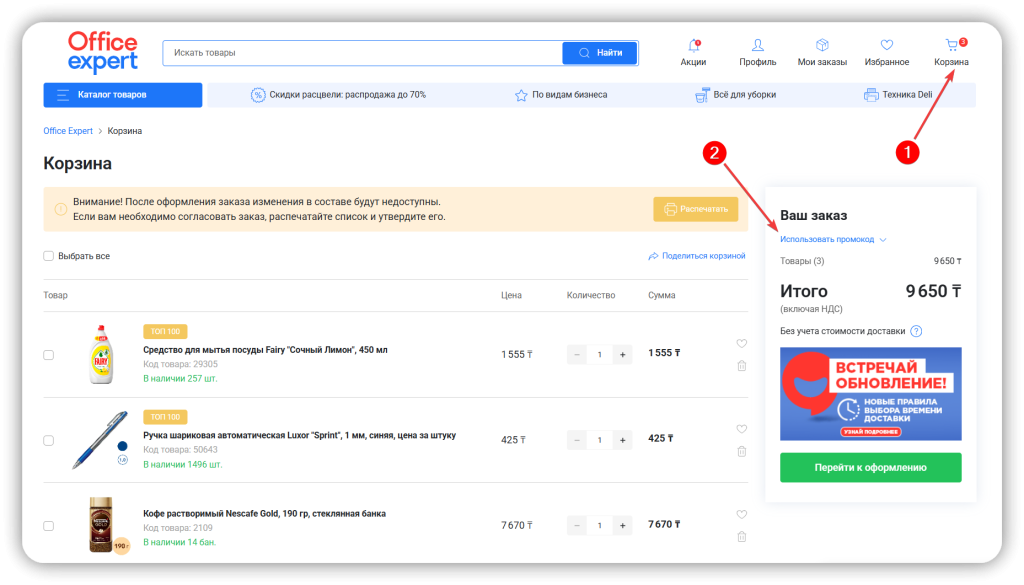This screenshot has height=585, width=1024.
Task: Click the Nescafe coffee quantity field
Action: click(600, 526)
